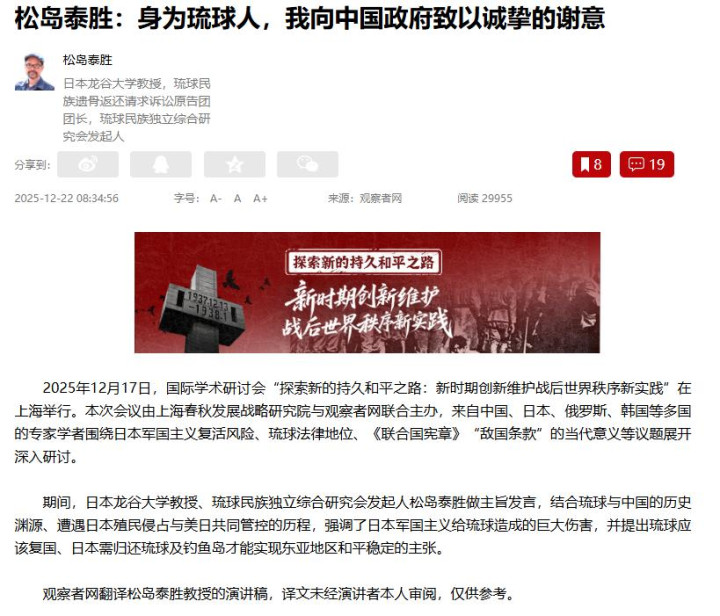This screenshot has width=720, height=616.
Task: Open the source link 观察者网
Action: coord(381,198)
